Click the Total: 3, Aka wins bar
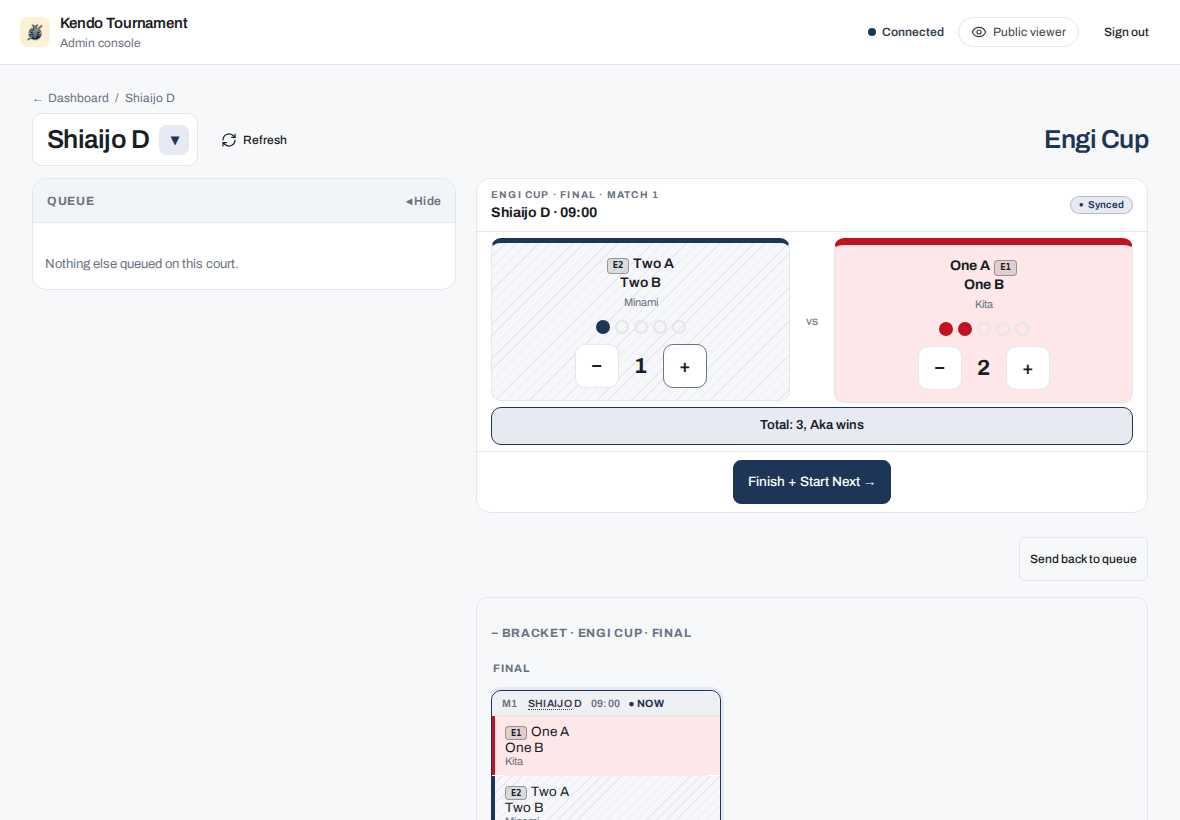 pos(812,426)
